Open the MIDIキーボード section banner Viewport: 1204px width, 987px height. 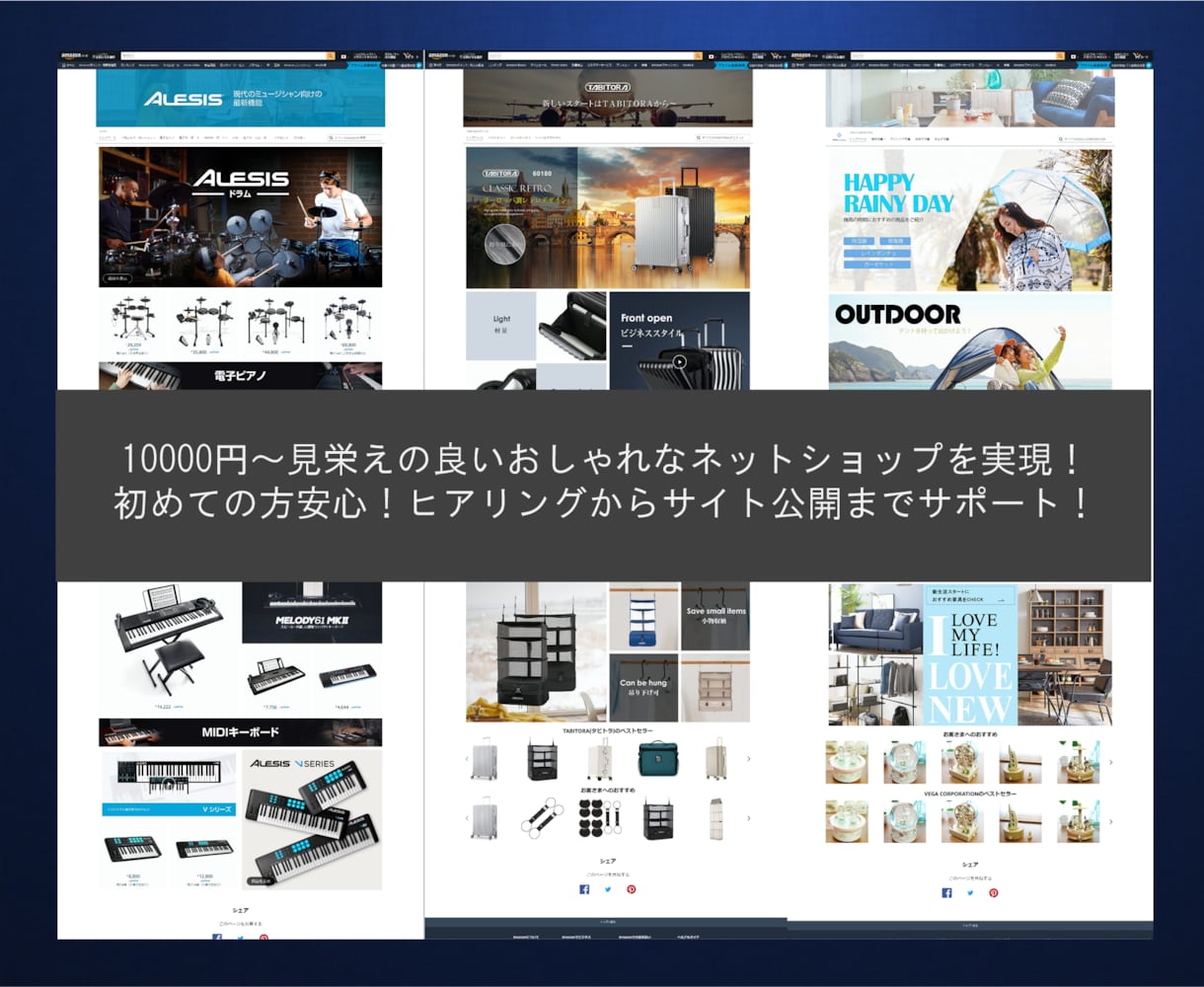[241, 732]
